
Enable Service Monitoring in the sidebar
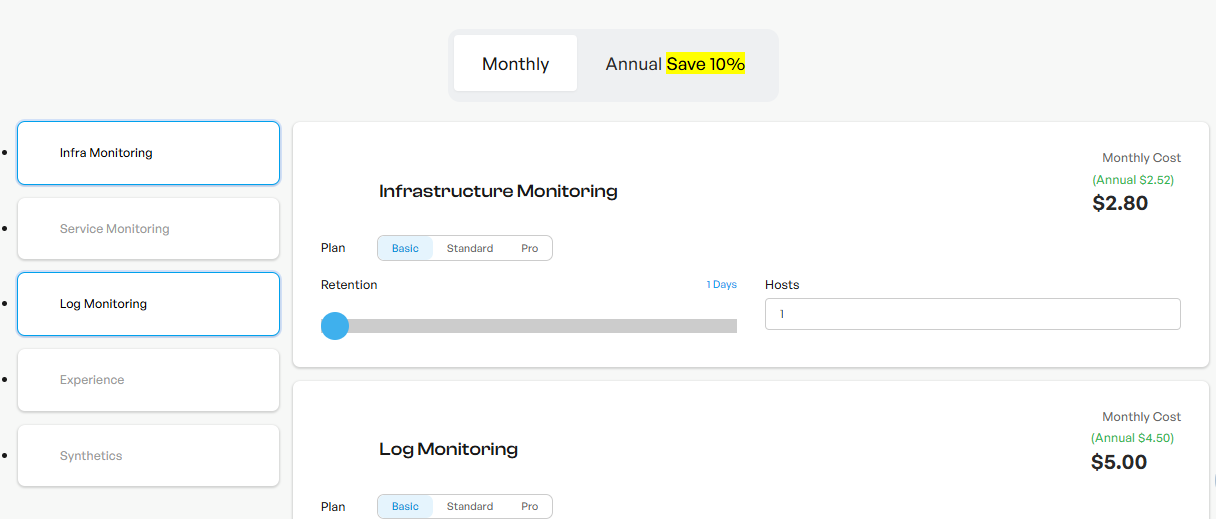pos(148,229)
